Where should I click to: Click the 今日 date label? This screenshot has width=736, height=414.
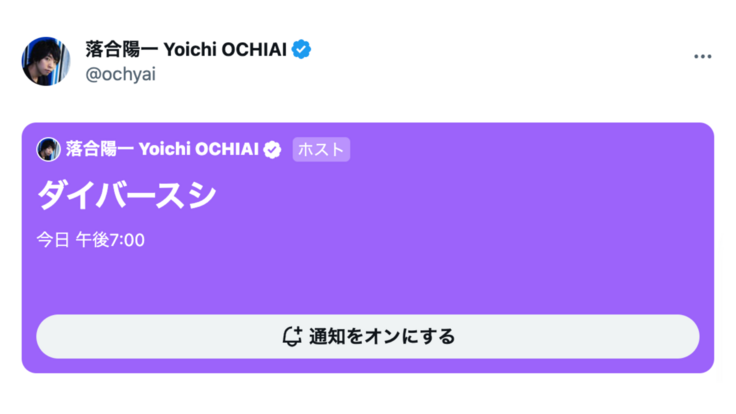coord(51,240)
